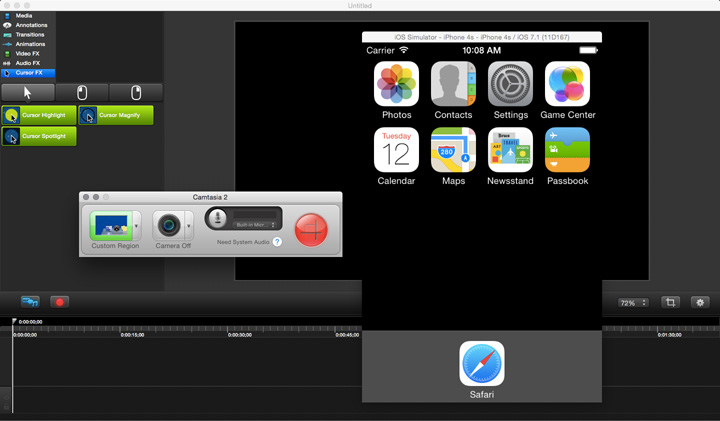Click the 0:00:15;00 mark on timeline ruler
The height and width of the screenshot is (421, 720).
coord(132,335)
